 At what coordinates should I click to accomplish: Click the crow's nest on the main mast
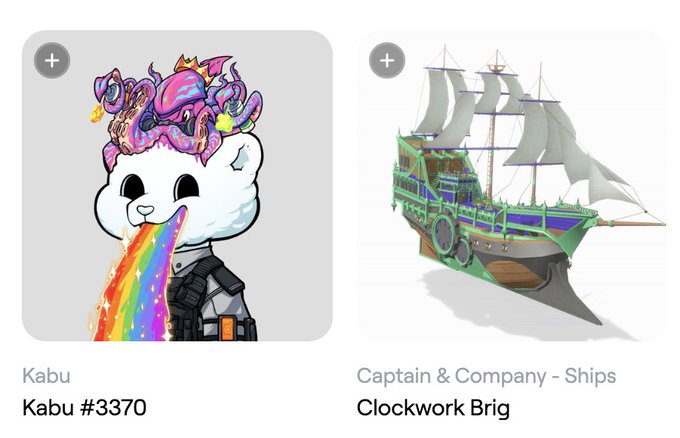click(x=497, y=68)
